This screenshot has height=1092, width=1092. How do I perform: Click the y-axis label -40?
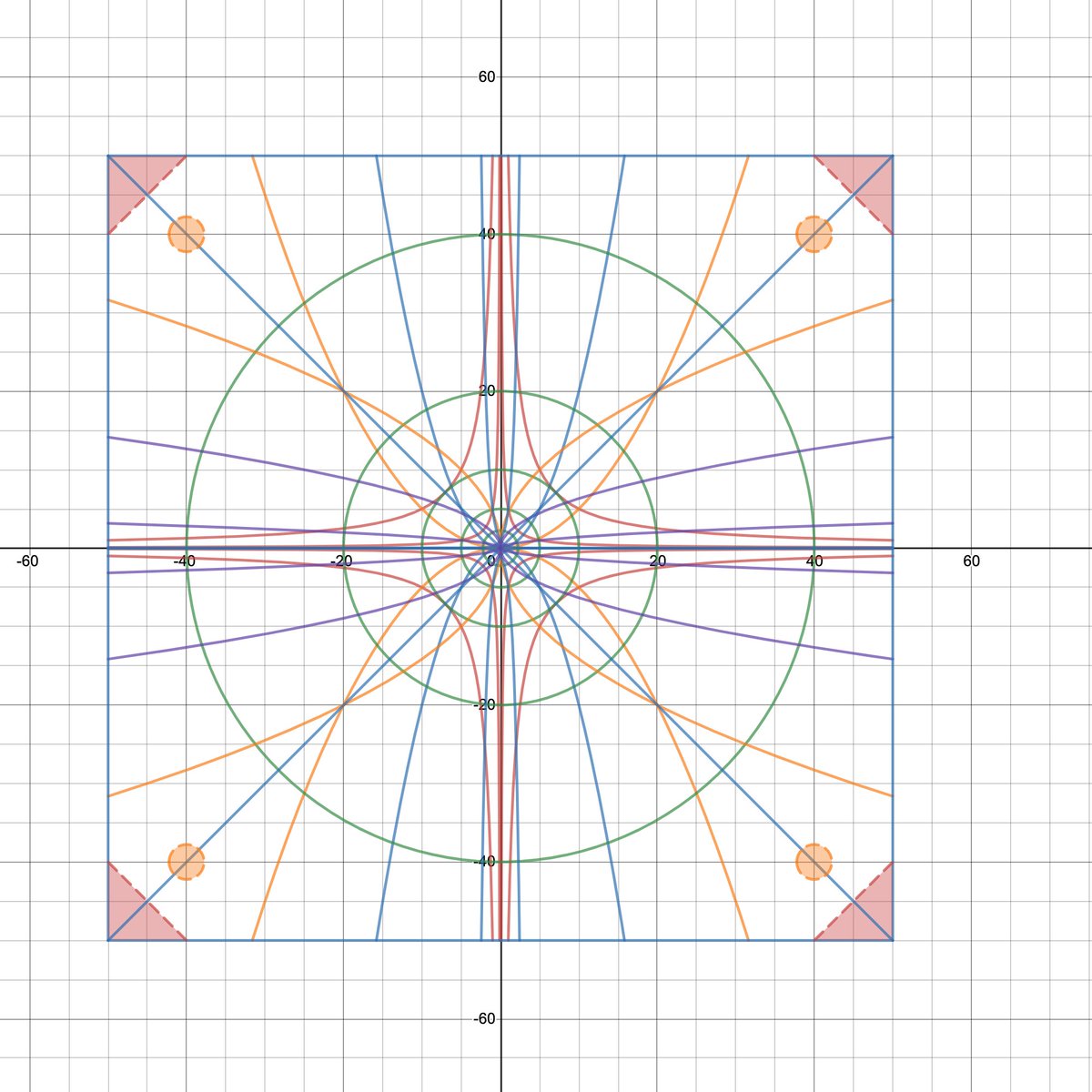[484, 862]
